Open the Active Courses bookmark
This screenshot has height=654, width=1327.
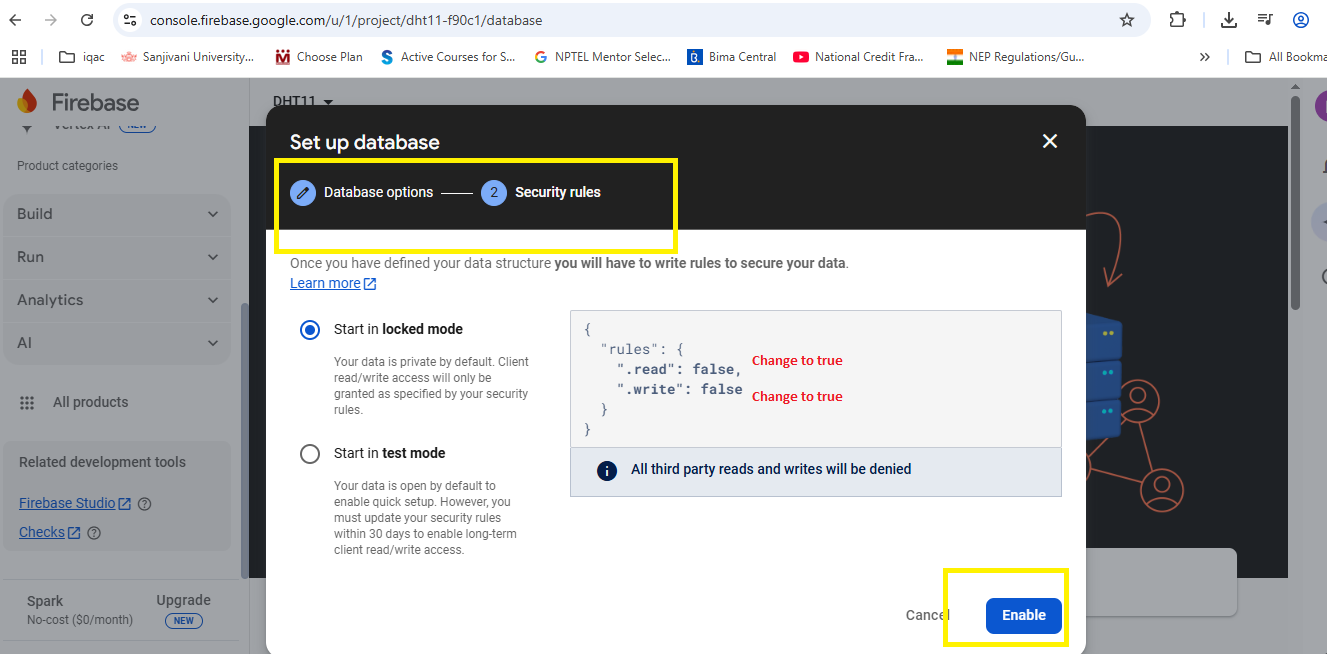448,57
